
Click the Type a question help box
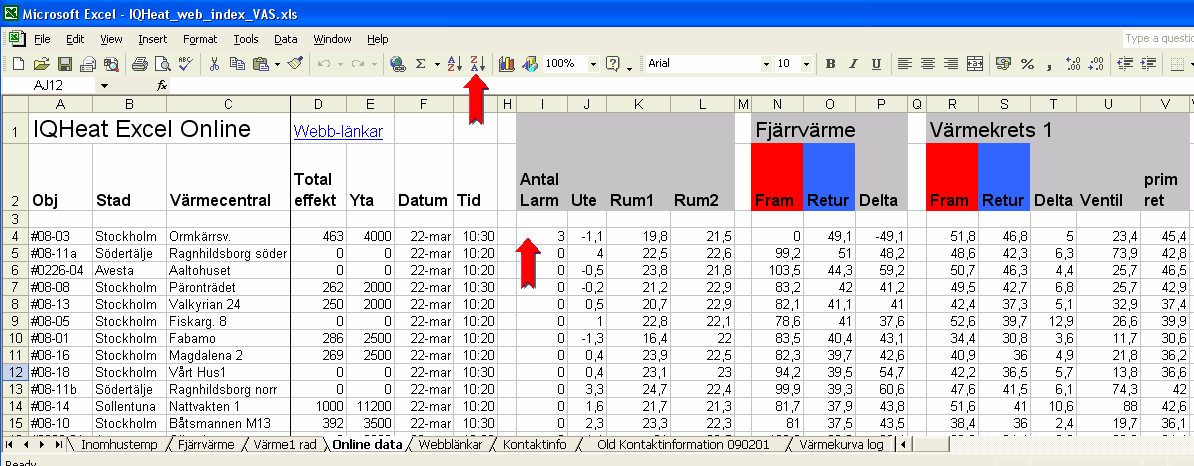1158,39
